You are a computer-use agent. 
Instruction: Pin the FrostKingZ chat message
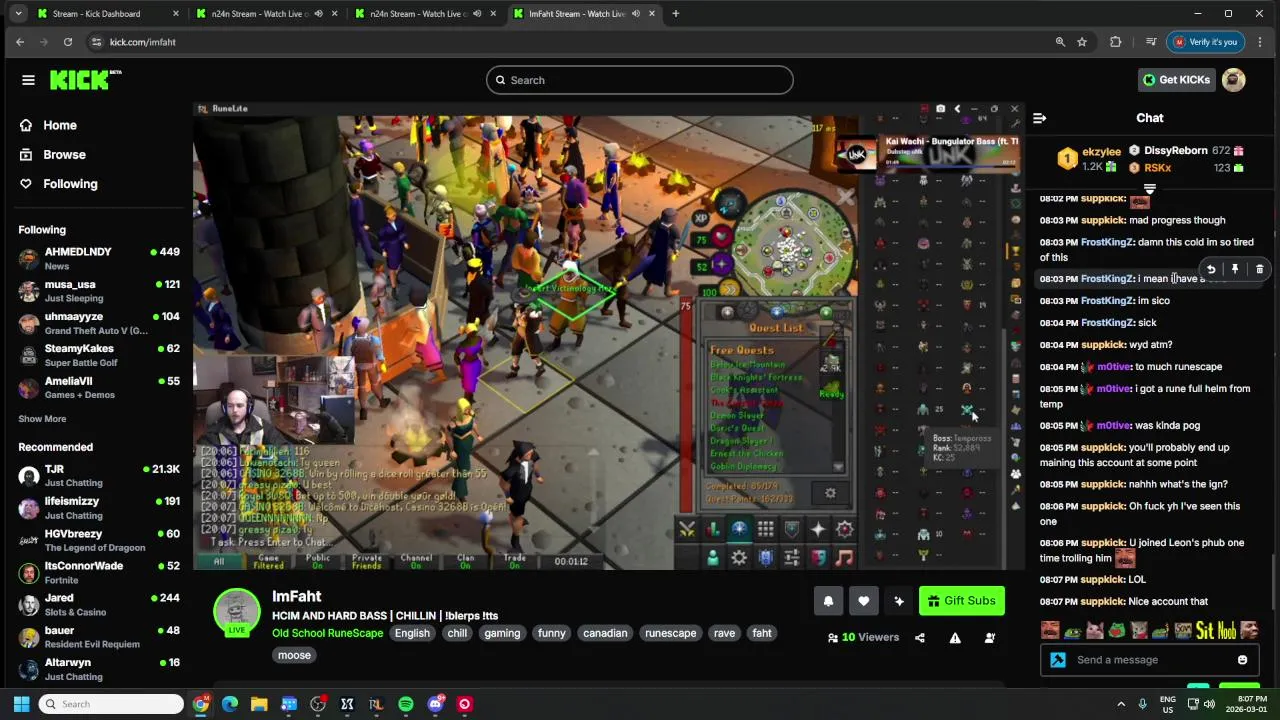pyautogui.click(x=1235, y=269)
